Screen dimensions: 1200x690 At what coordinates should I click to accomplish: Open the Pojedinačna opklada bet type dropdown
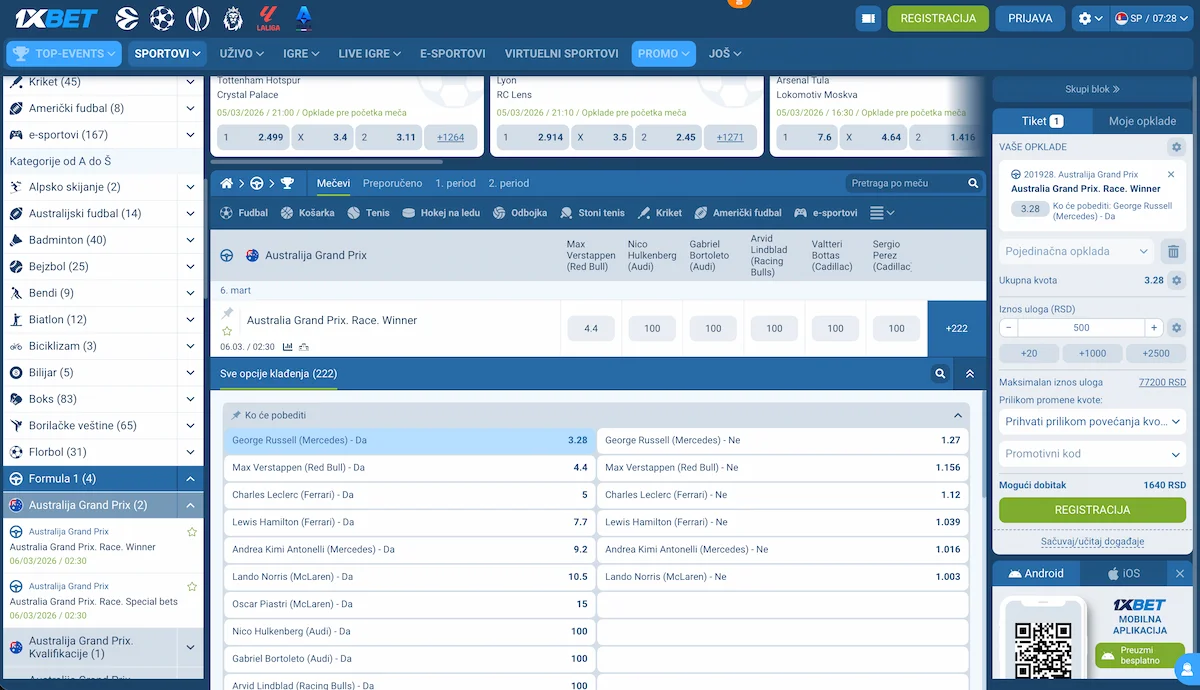1076,252
